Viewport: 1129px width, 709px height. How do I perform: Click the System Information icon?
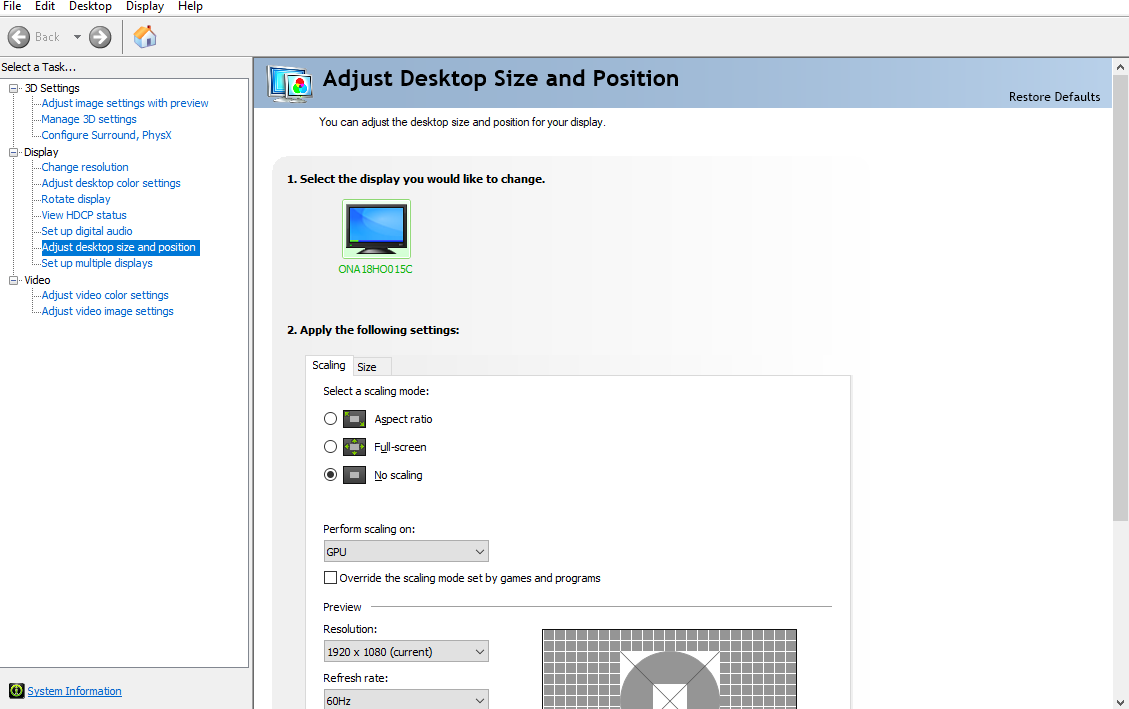point(16,691)
